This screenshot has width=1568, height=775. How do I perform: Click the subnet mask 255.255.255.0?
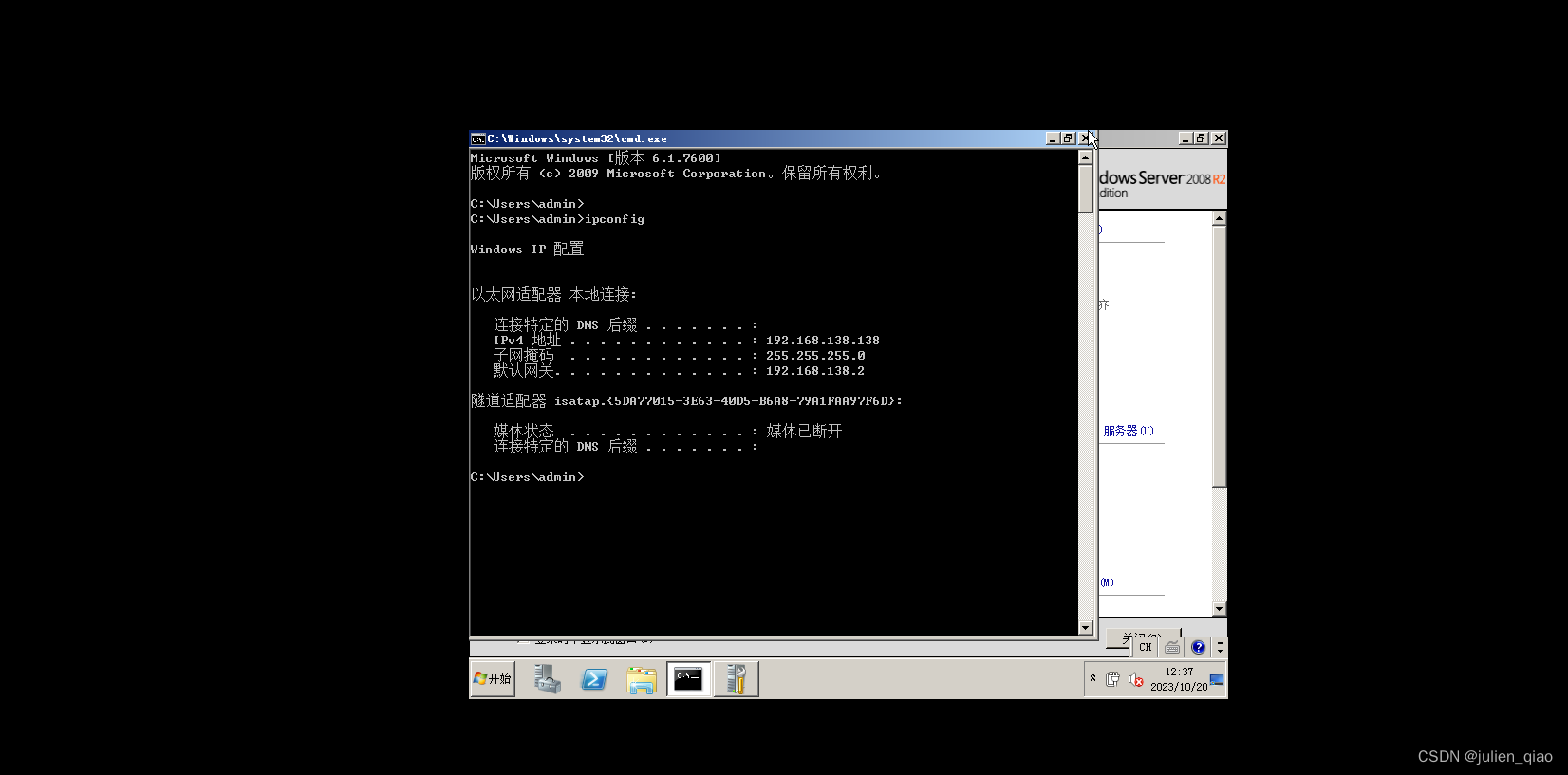(x=815, y=356)
